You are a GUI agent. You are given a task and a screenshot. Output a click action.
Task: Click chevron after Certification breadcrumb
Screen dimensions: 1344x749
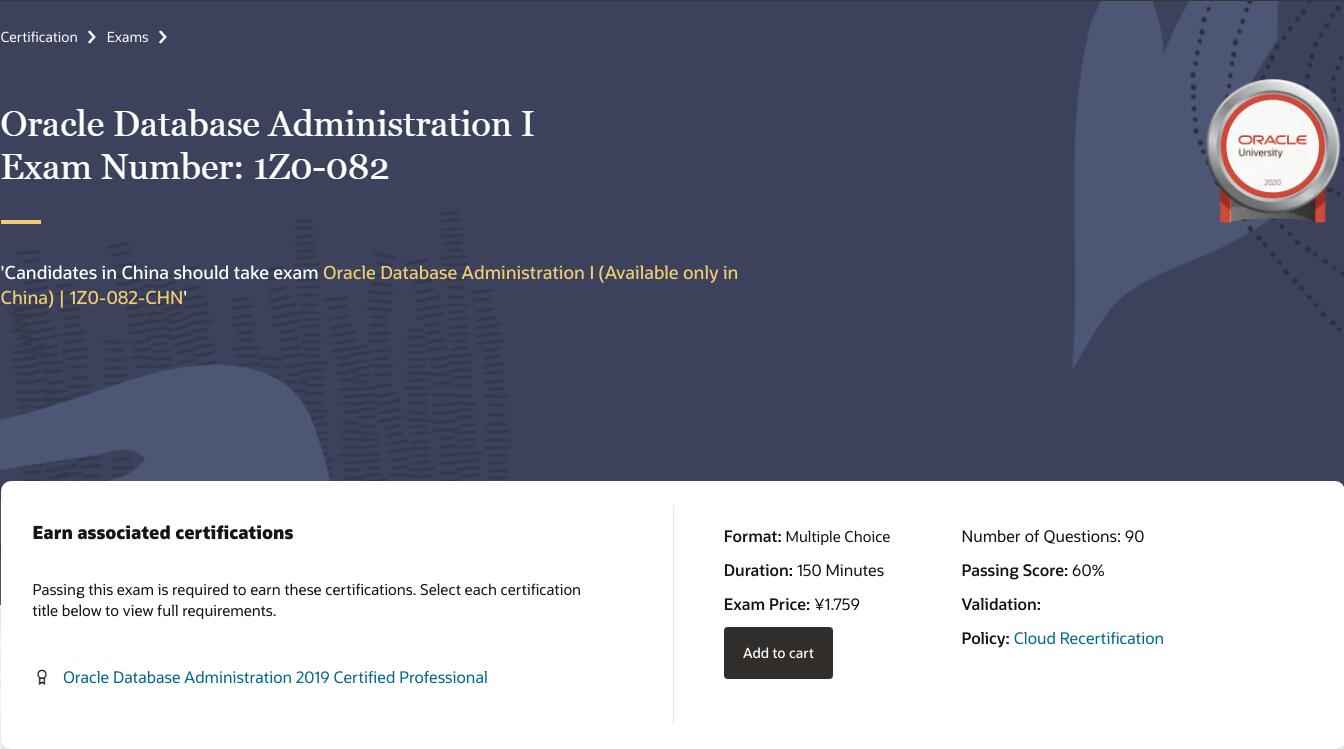92,37
